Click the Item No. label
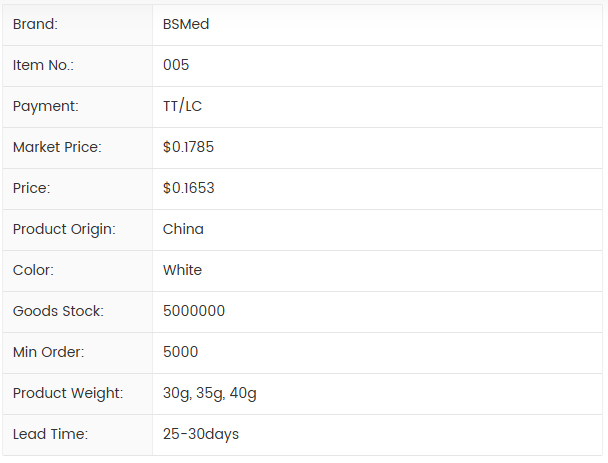608x463 pixels. click(x=43, y=65)
